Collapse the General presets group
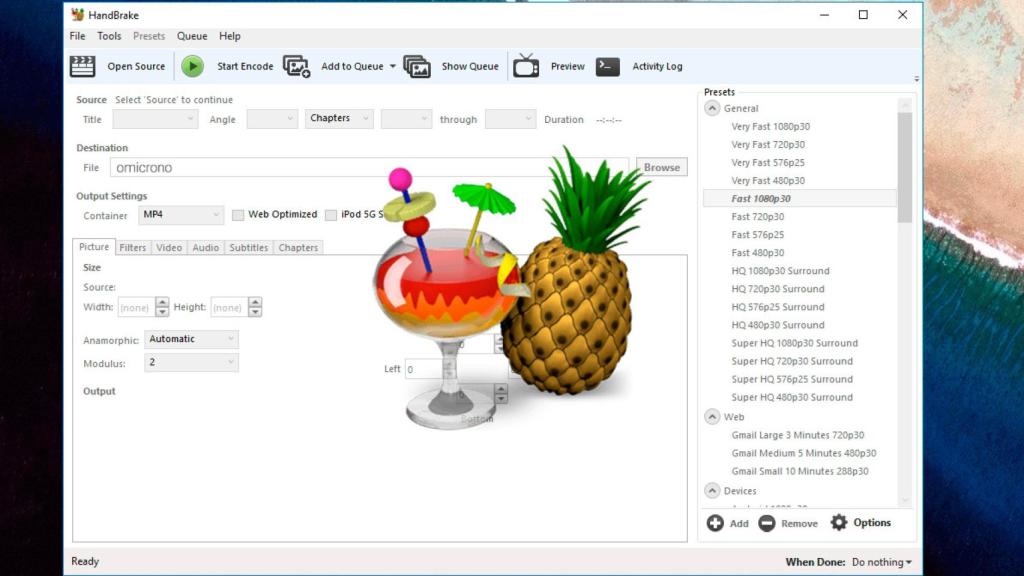Image resolution: width=1024 pixels, height=576 pixels. pyautogui.click(x=712, y=108)
